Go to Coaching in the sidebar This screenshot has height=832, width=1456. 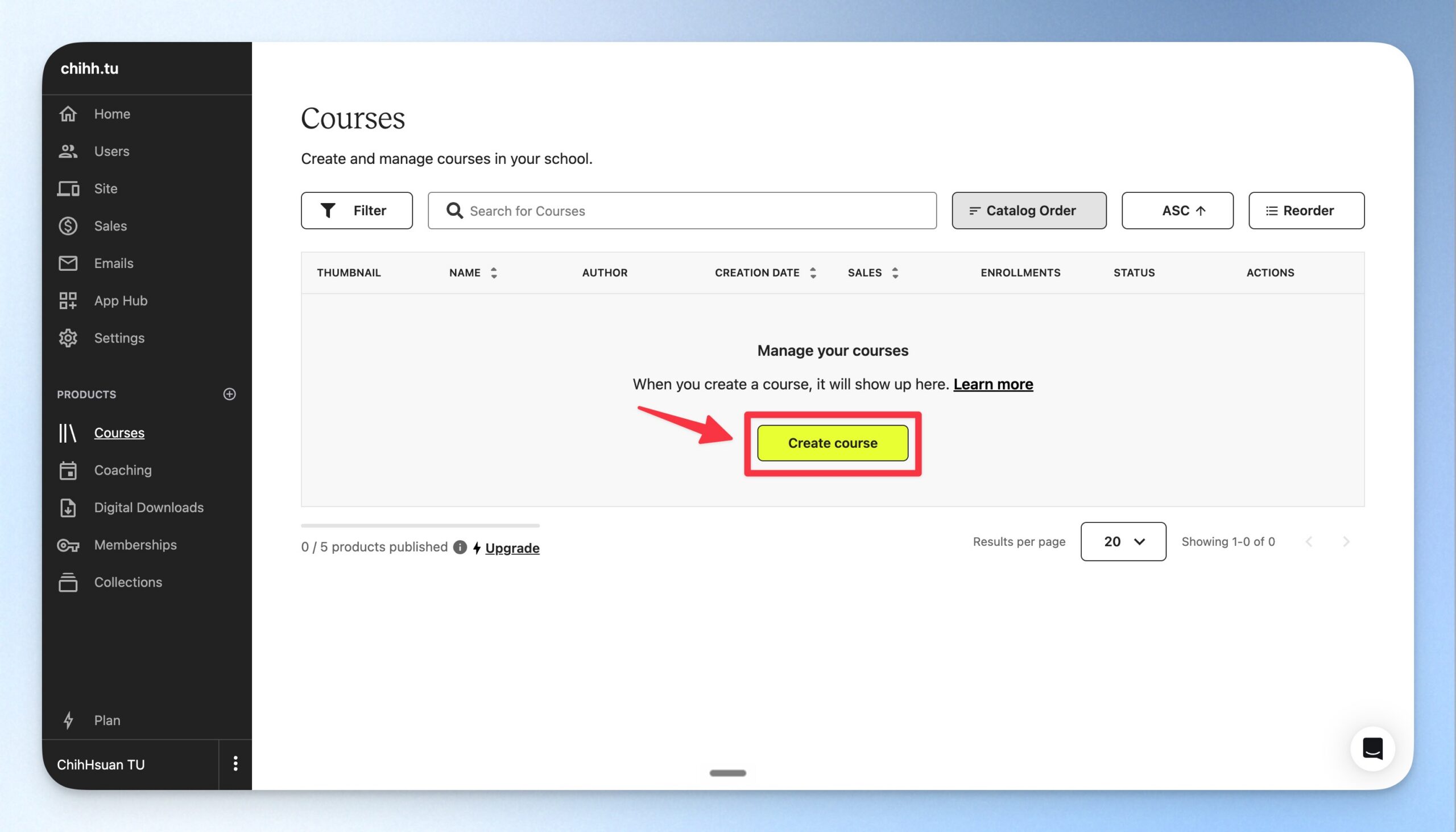pos(123,469)
